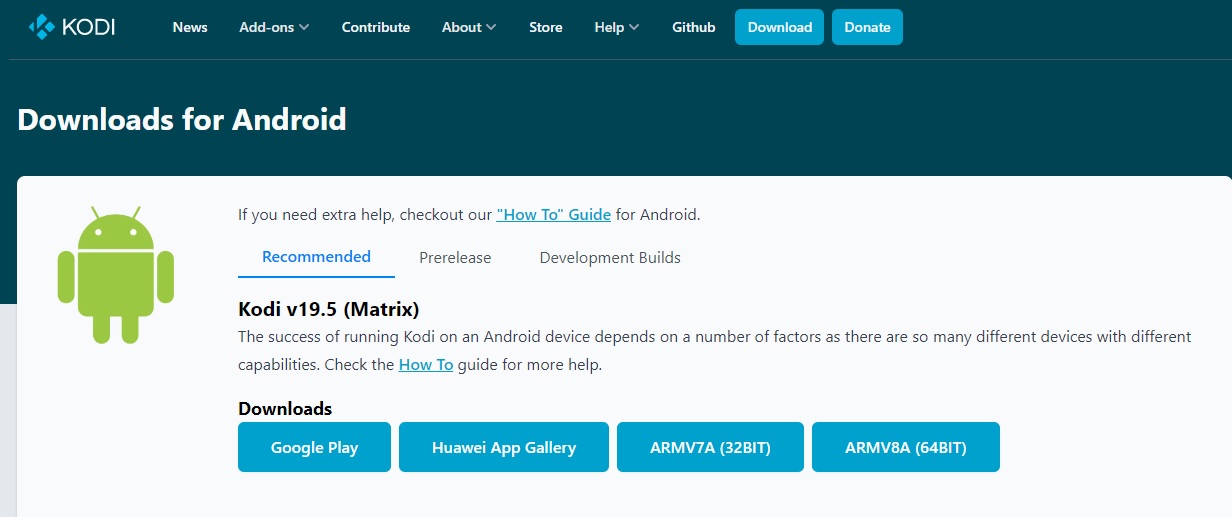Expand the About dropdown menu
This screenshot has height=517, width=1232.
pyautogui.click(x=469, y=27)
